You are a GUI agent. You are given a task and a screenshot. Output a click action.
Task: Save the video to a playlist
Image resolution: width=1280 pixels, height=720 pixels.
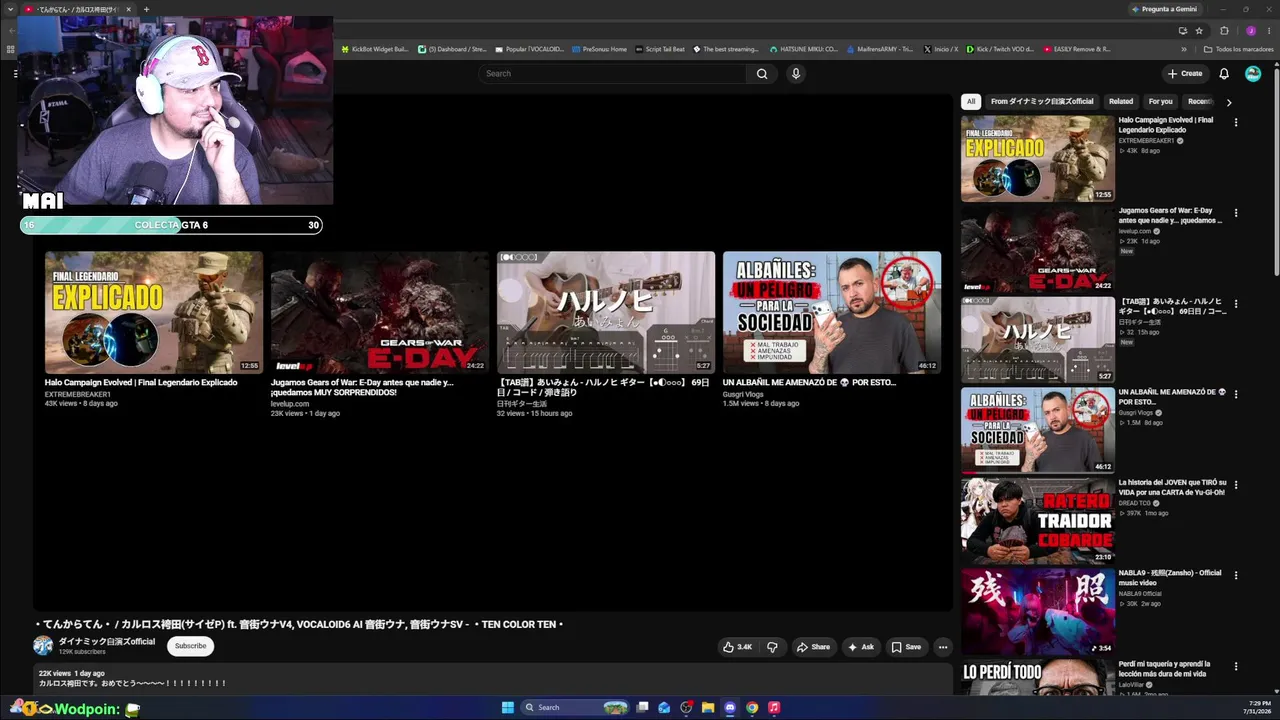coord(906,647)
